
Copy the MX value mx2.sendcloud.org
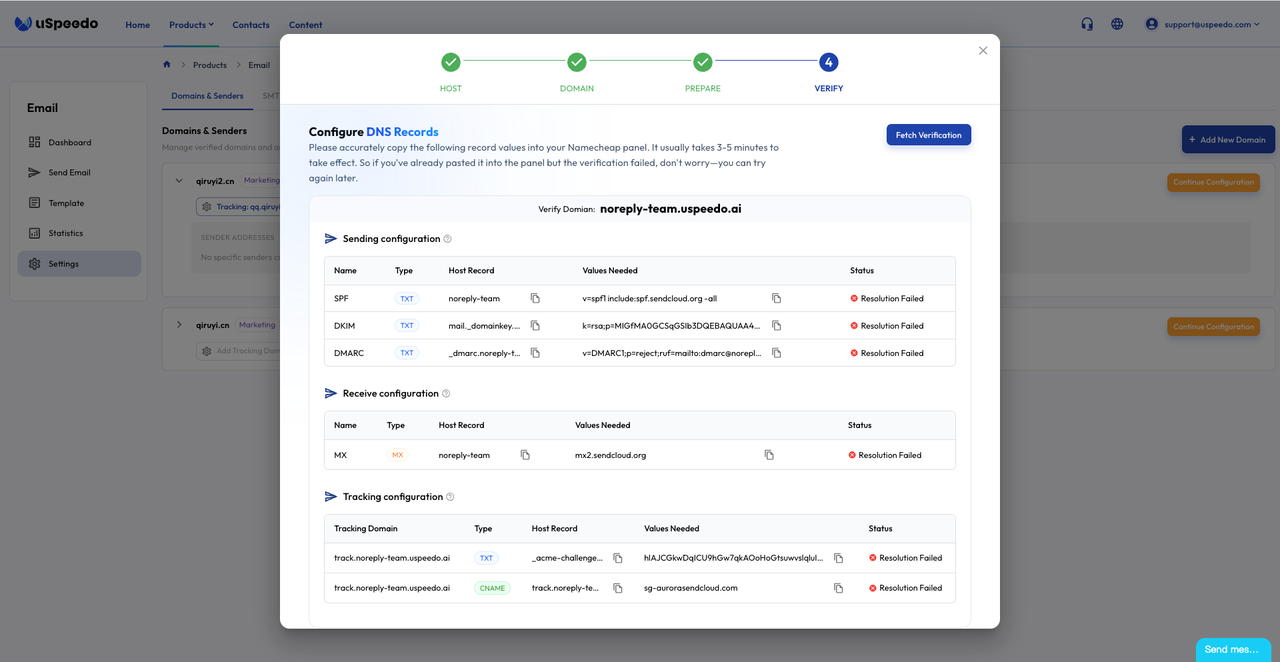769,455
